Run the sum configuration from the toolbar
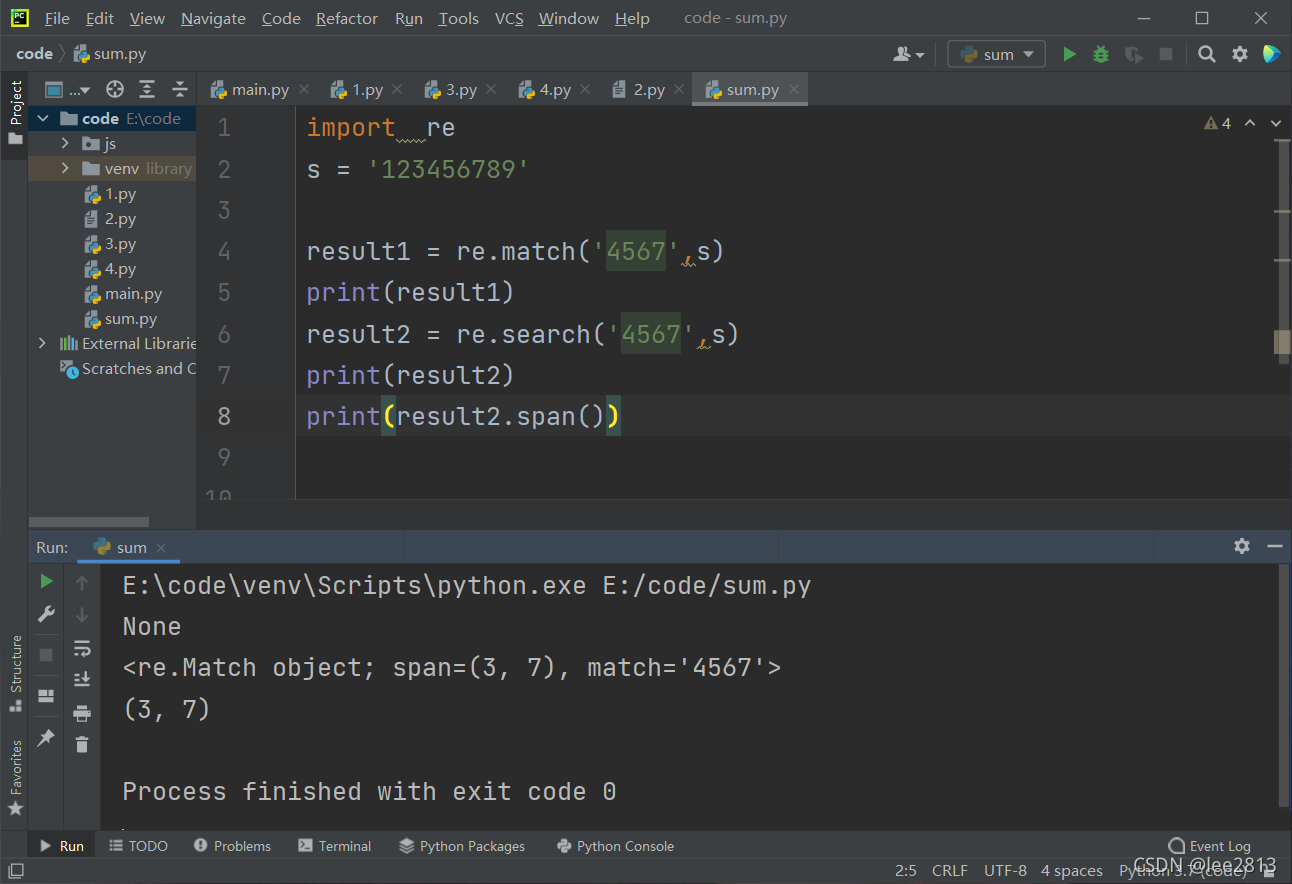 coord(1069,54)
